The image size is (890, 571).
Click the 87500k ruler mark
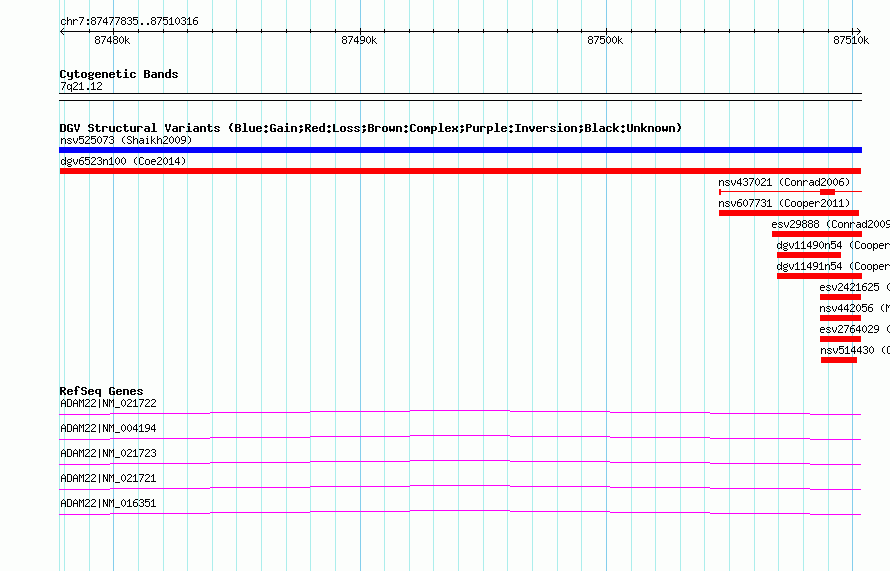(605, 40)
